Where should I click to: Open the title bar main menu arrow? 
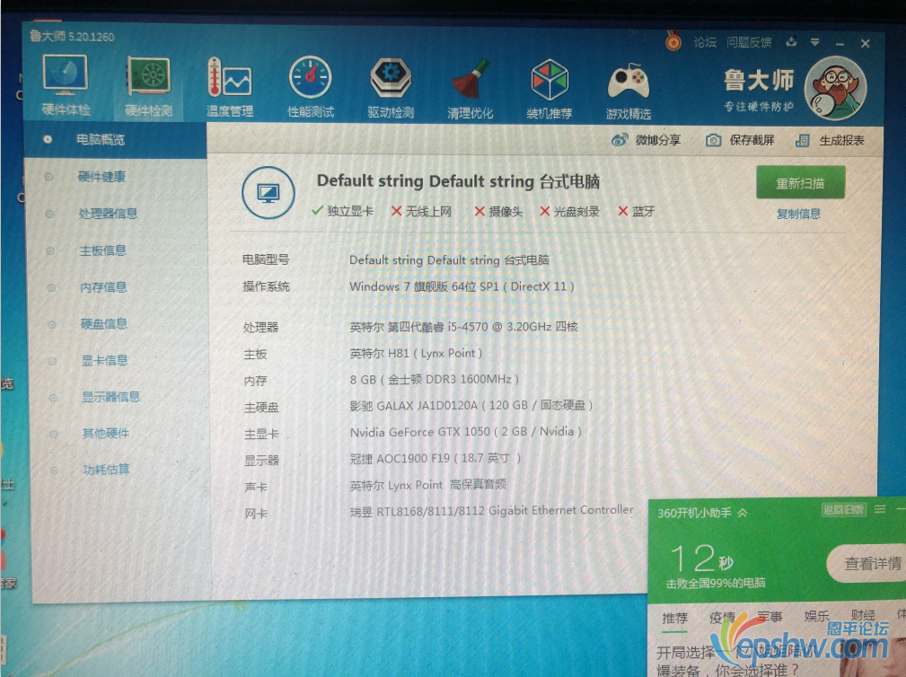pyautogui.click(x=815, y=42)
